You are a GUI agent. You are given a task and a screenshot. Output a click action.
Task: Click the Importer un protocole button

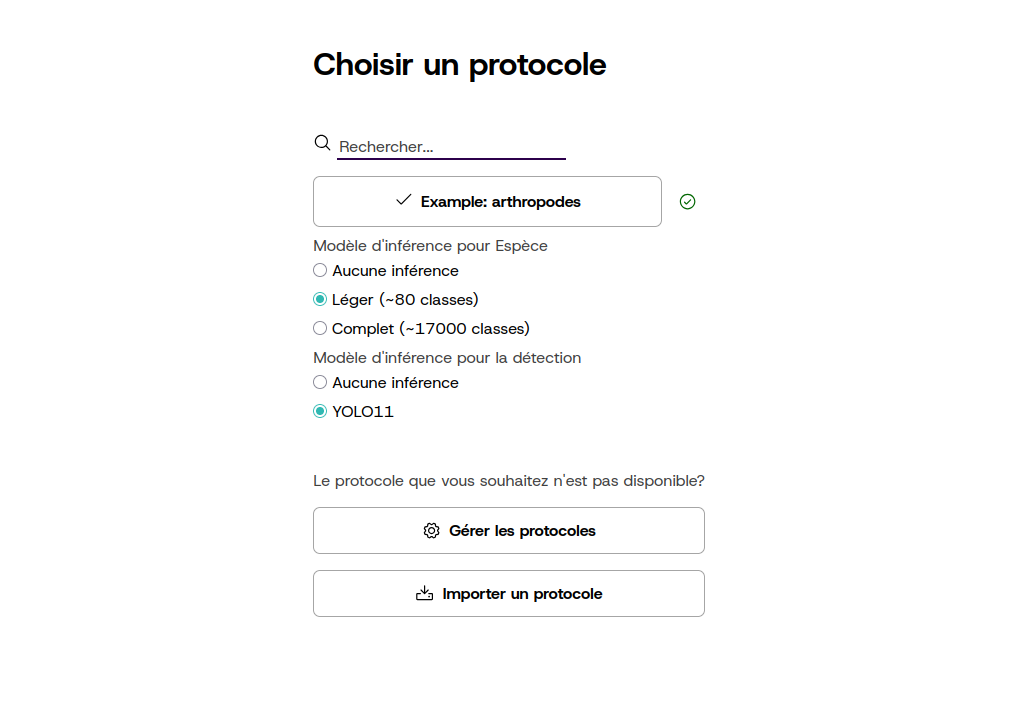point(509,594)
